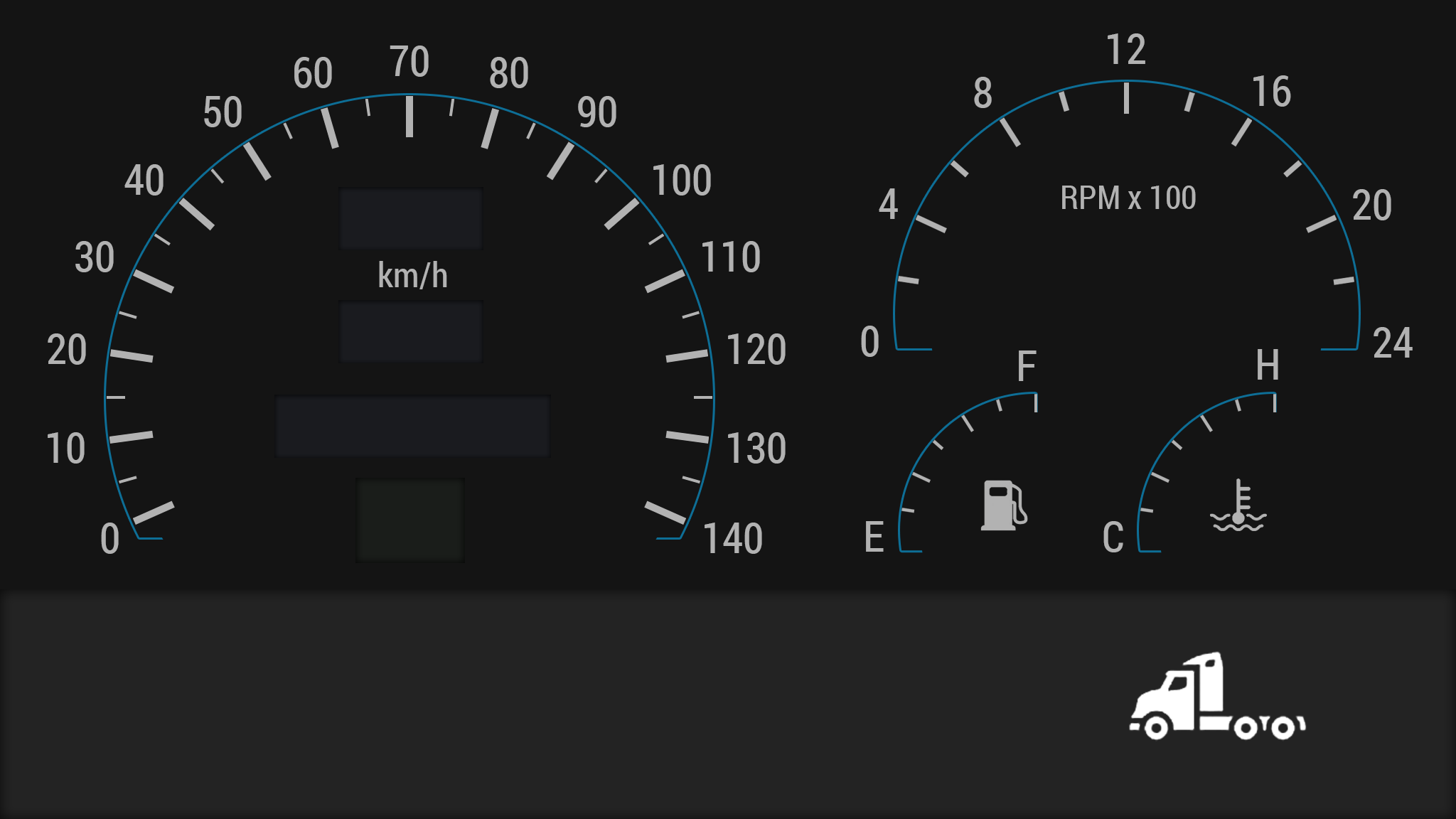Click the 16 mark on the tachometer

coord(1271,92)
